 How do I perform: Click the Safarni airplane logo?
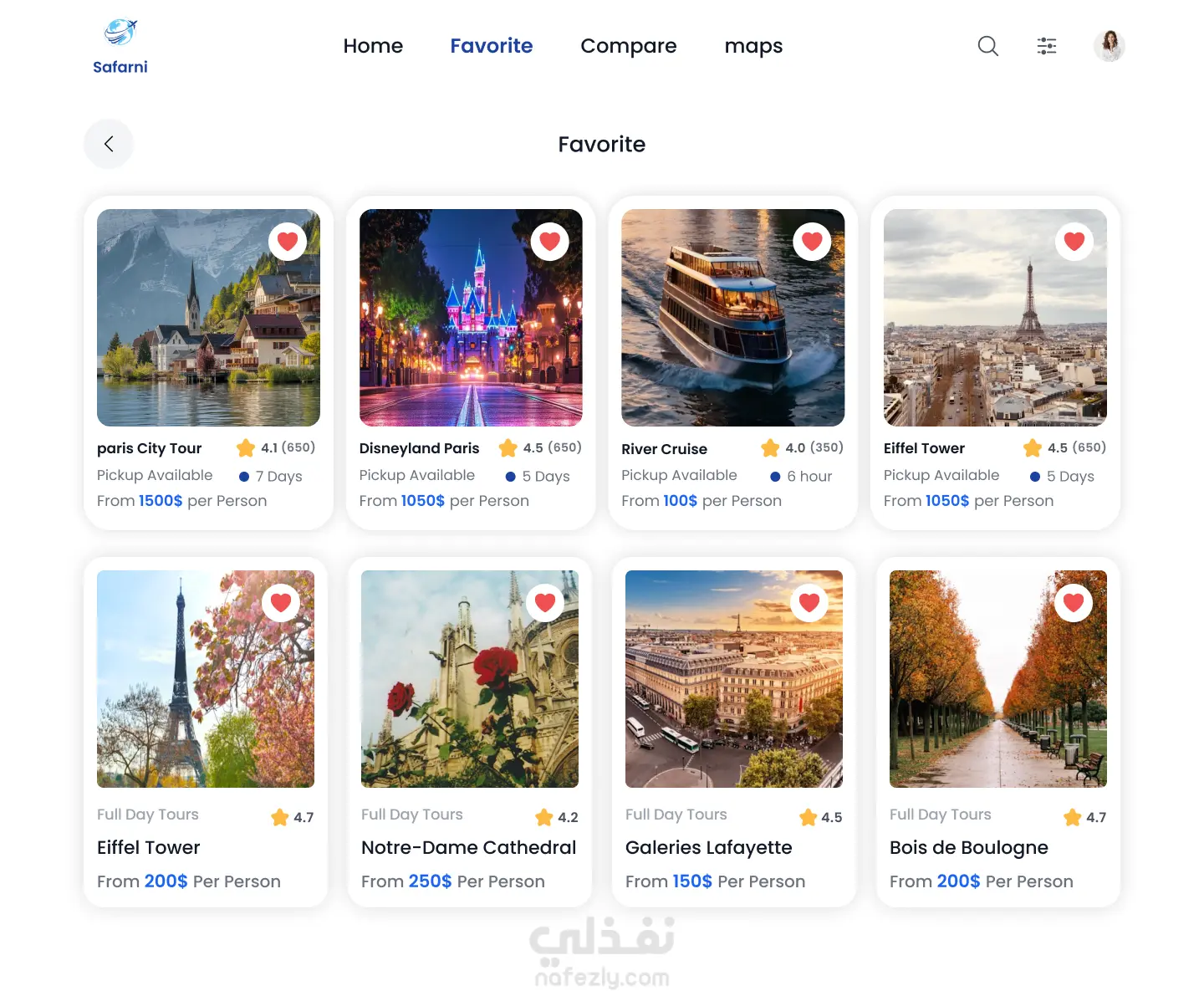click(x=120, y=33)
